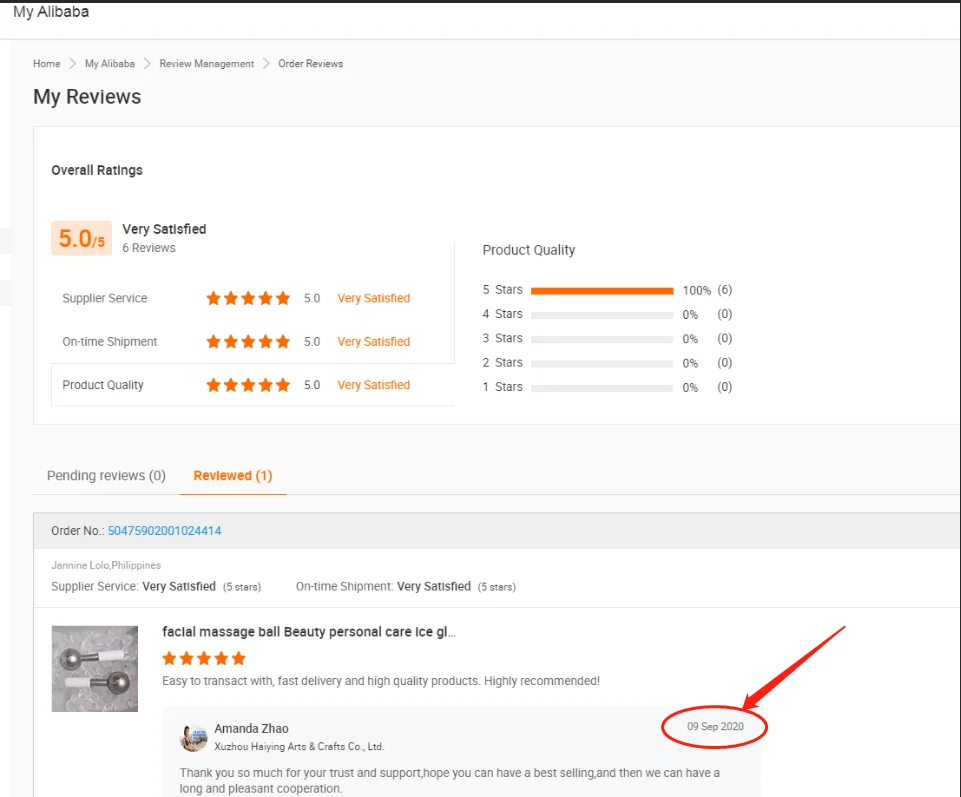Viewport: 961px width, 797px height.
Task: Open My Alibaba breadcrumb link
Action: coord(110,64)
